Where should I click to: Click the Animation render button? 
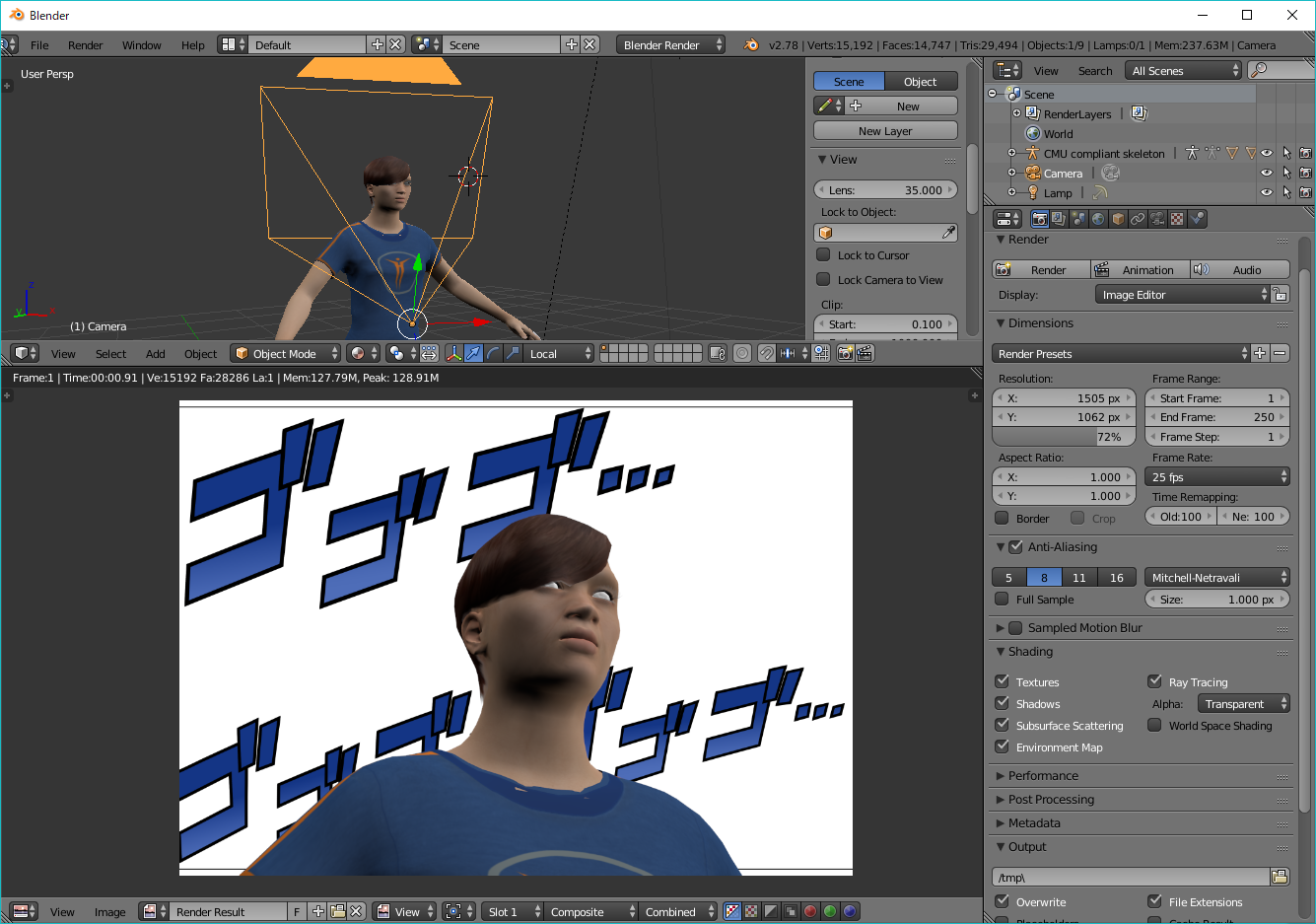tap(1140, 269)
